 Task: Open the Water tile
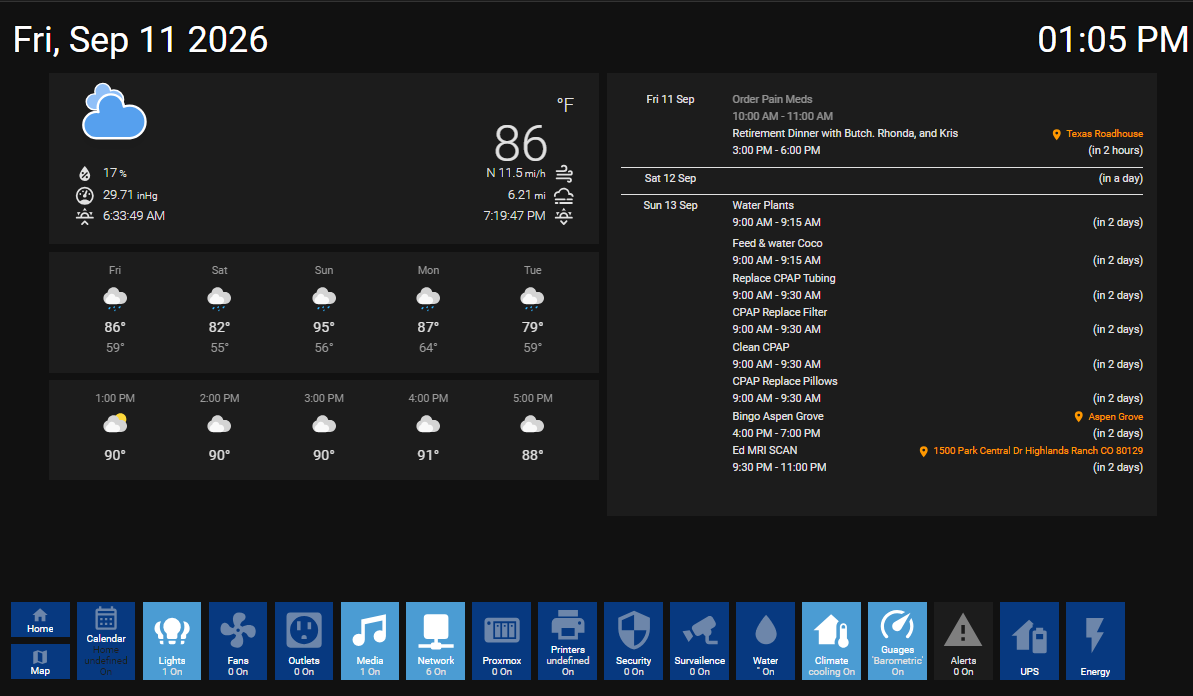(765, 640)
